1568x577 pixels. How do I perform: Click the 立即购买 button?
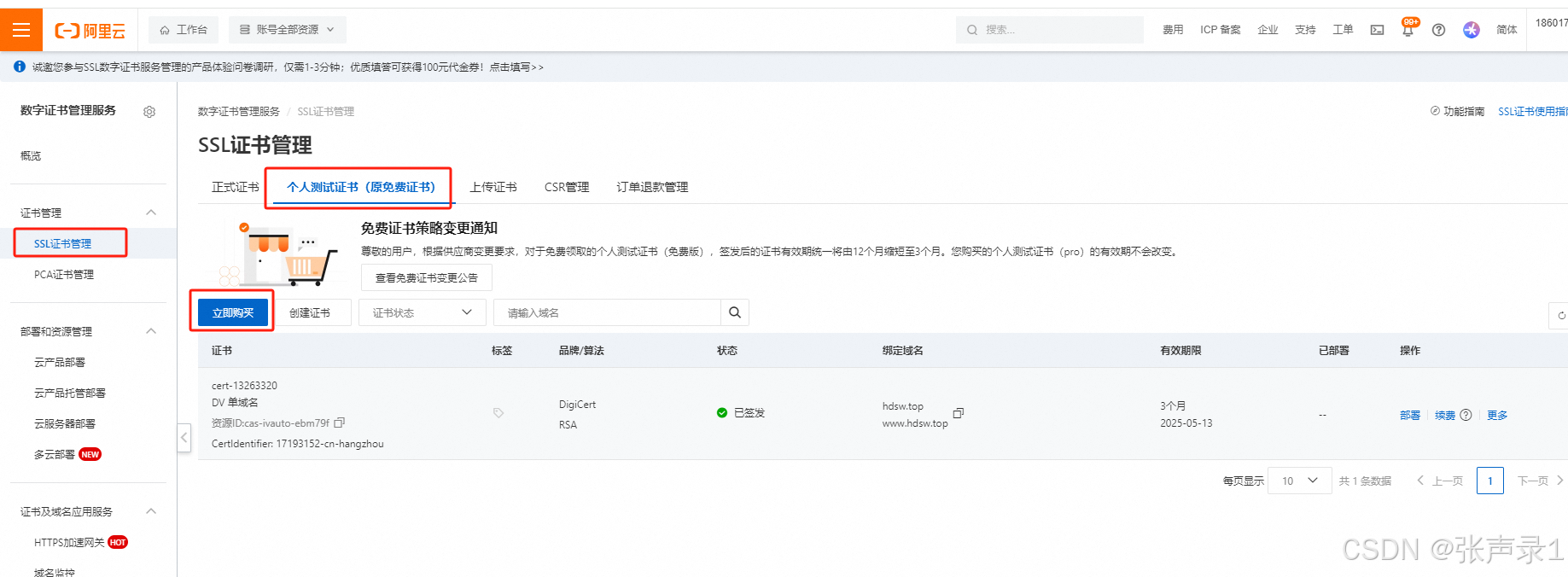(233, 312)
